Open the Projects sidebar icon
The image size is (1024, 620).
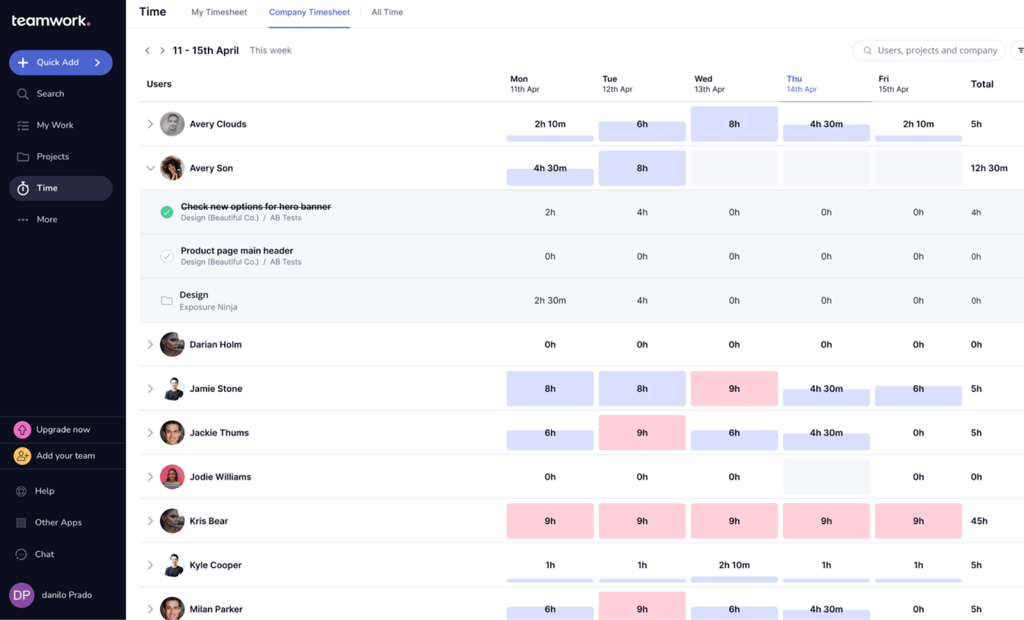22,156
